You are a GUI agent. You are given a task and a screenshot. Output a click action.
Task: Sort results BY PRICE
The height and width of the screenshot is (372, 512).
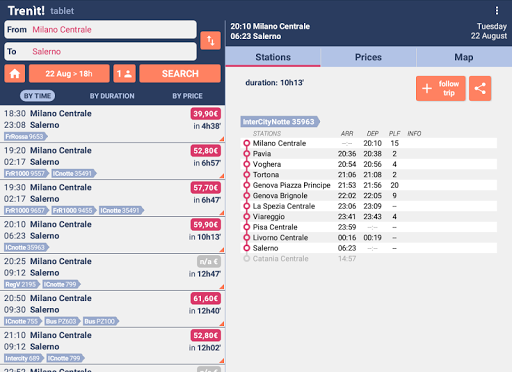[x=187, y=96]
